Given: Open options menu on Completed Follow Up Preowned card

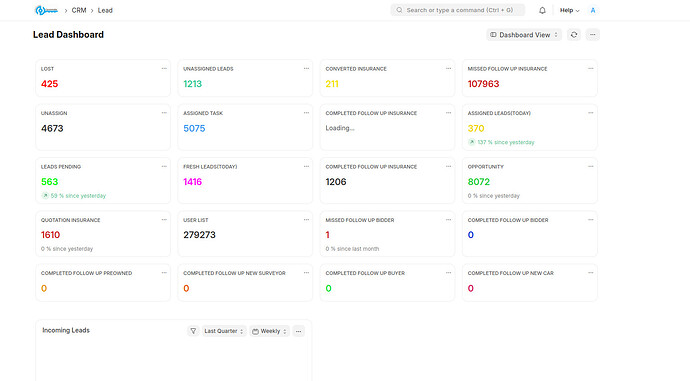Looking at the screenshot, I should tap(164, 273).
